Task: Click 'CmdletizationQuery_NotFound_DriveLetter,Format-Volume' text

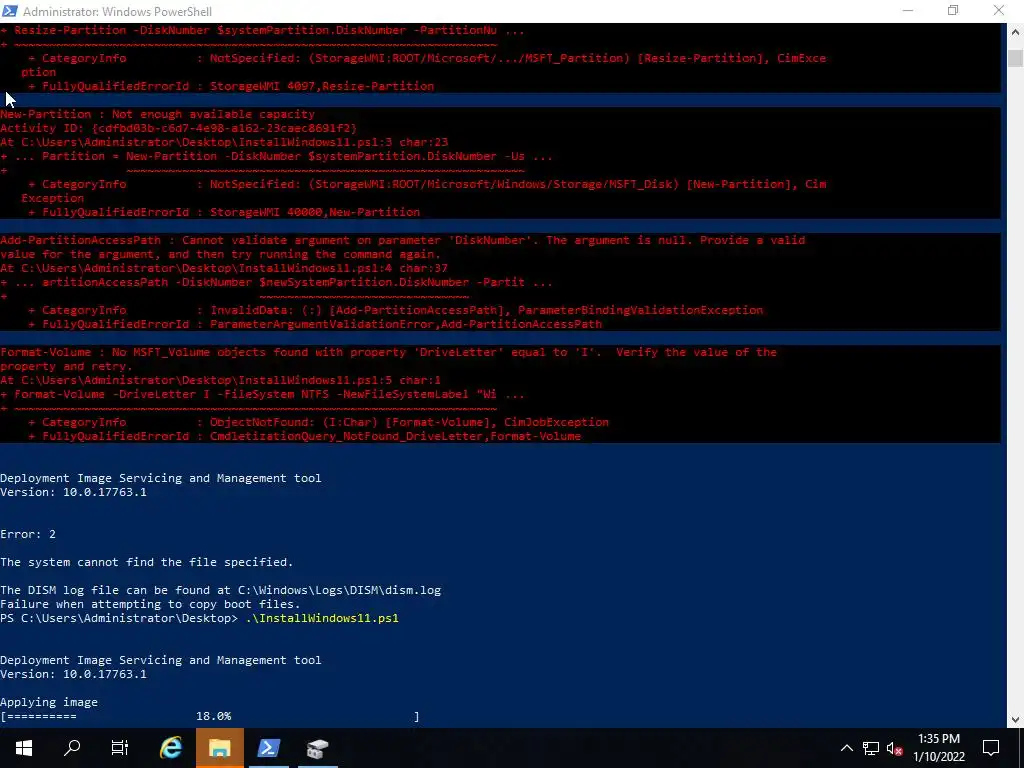Action: [395, 436]
